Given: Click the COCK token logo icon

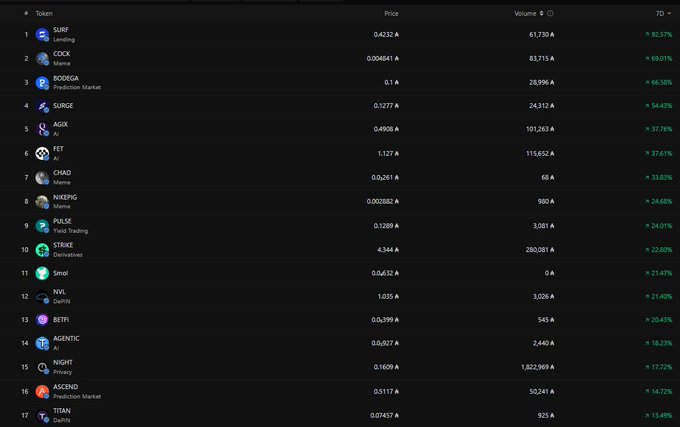Looking at the screenshot, I should [42, 58].
